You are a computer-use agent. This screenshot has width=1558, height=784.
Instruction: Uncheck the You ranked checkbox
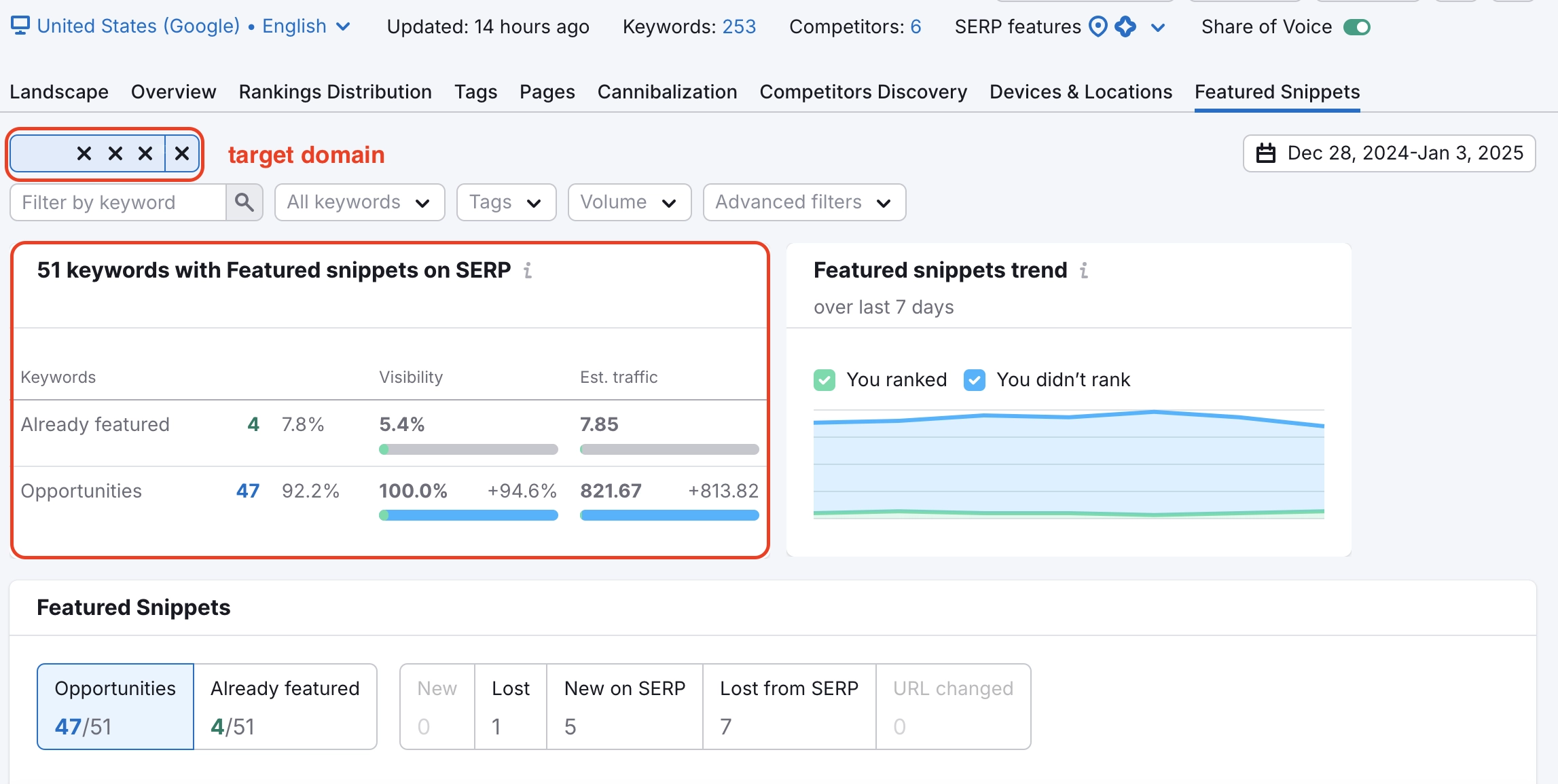[825, 379]
